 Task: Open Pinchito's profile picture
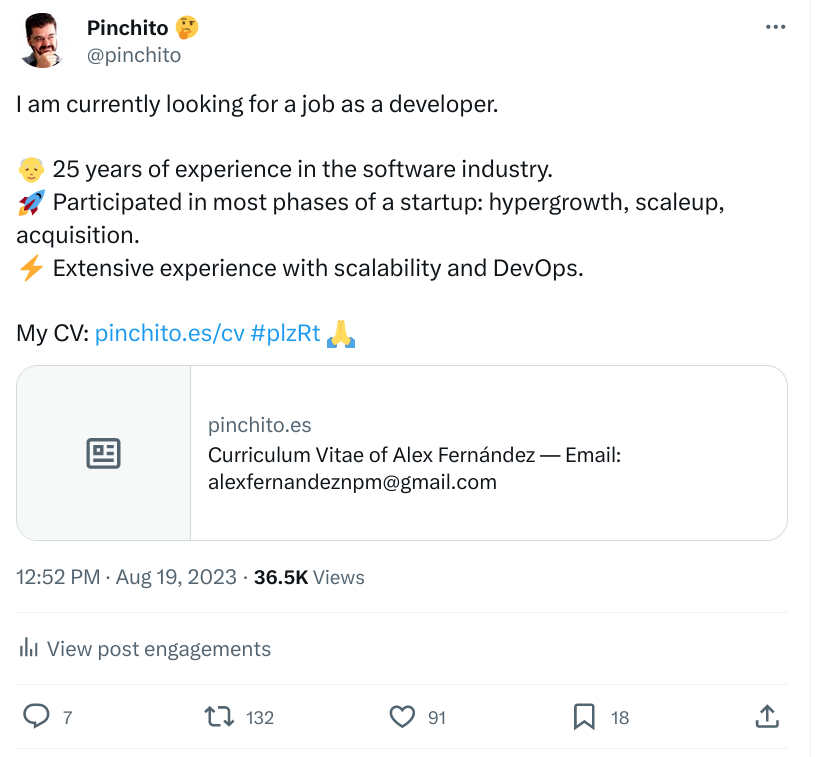(42, 41)
